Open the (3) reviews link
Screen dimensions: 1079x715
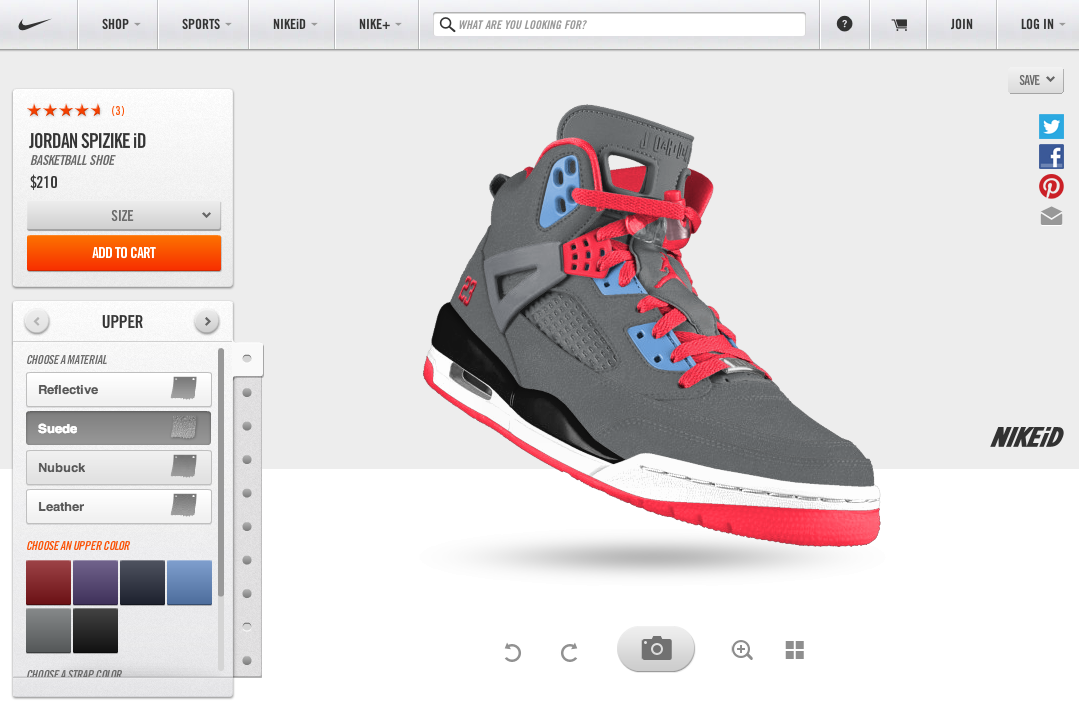[x=118, y=110]
